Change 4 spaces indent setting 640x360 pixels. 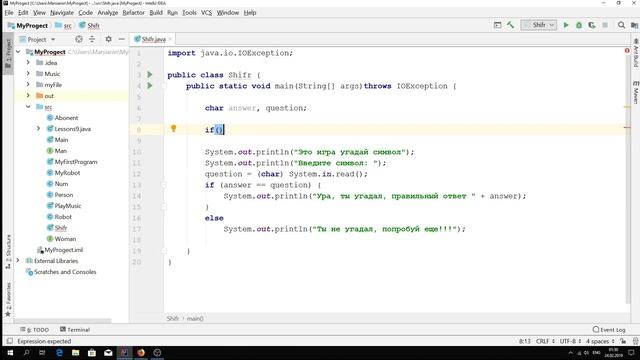[600, 341]
